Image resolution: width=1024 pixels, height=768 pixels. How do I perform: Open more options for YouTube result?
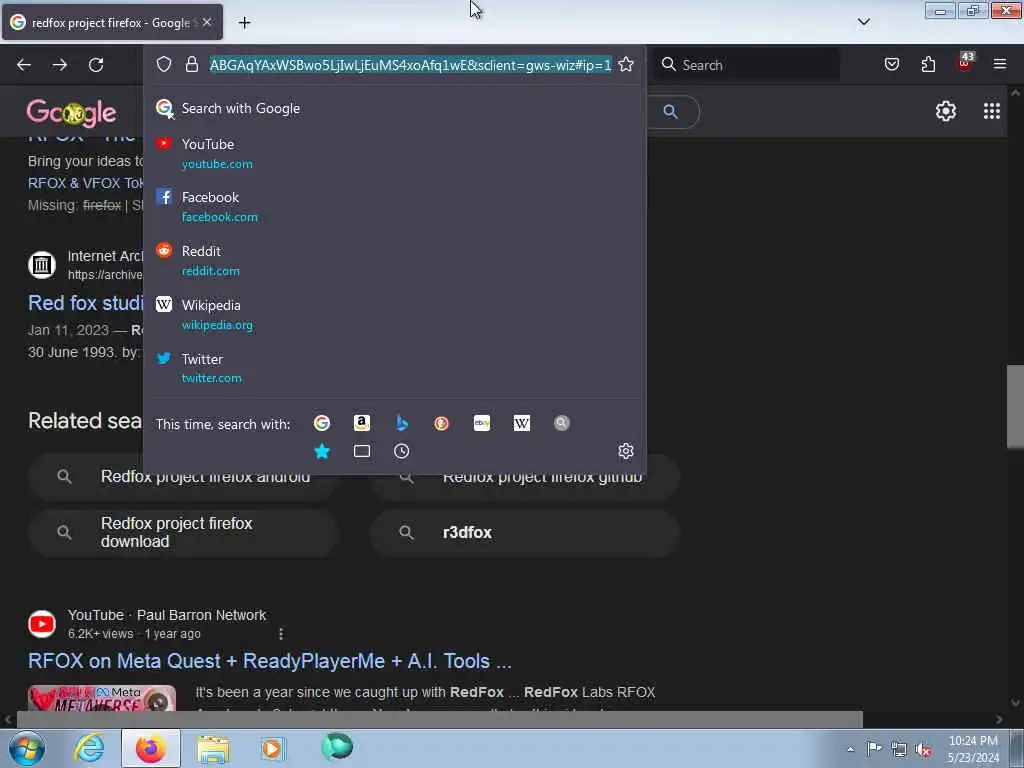(281, 633)
